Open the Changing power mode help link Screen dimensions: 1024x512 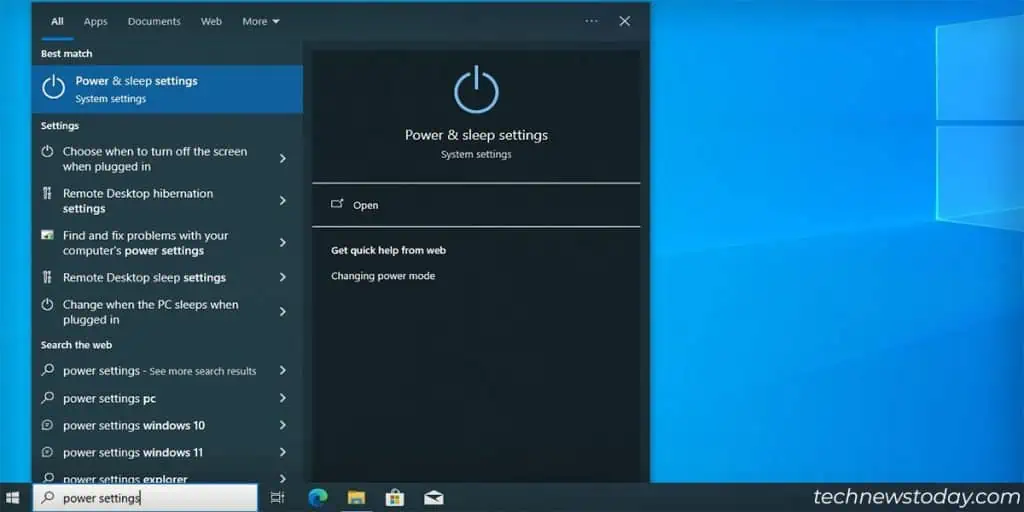coord(383,276)
